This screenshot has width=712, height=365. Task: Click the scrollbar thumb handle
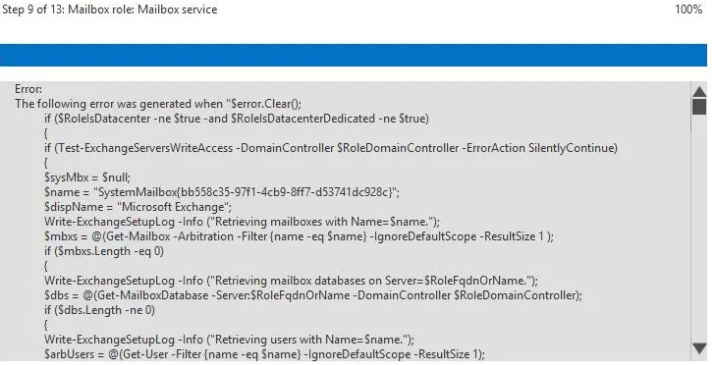click(700, 107)
